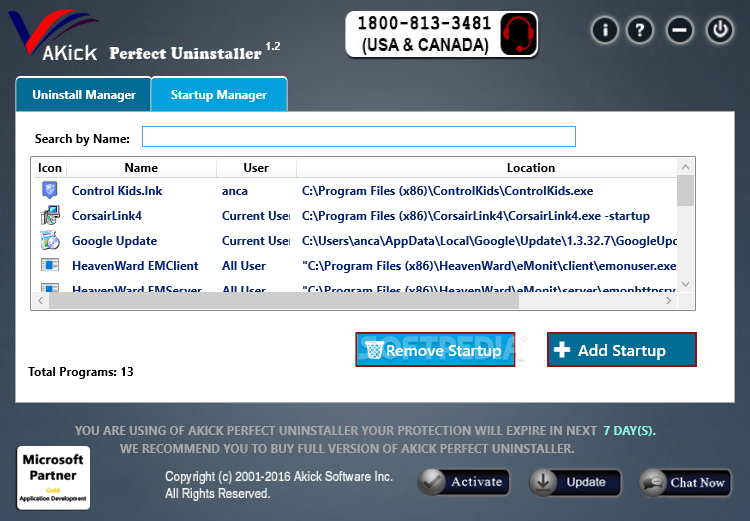Sort by the User column header
This screenshot has height=521, width=750.
(x=256, y=167)
